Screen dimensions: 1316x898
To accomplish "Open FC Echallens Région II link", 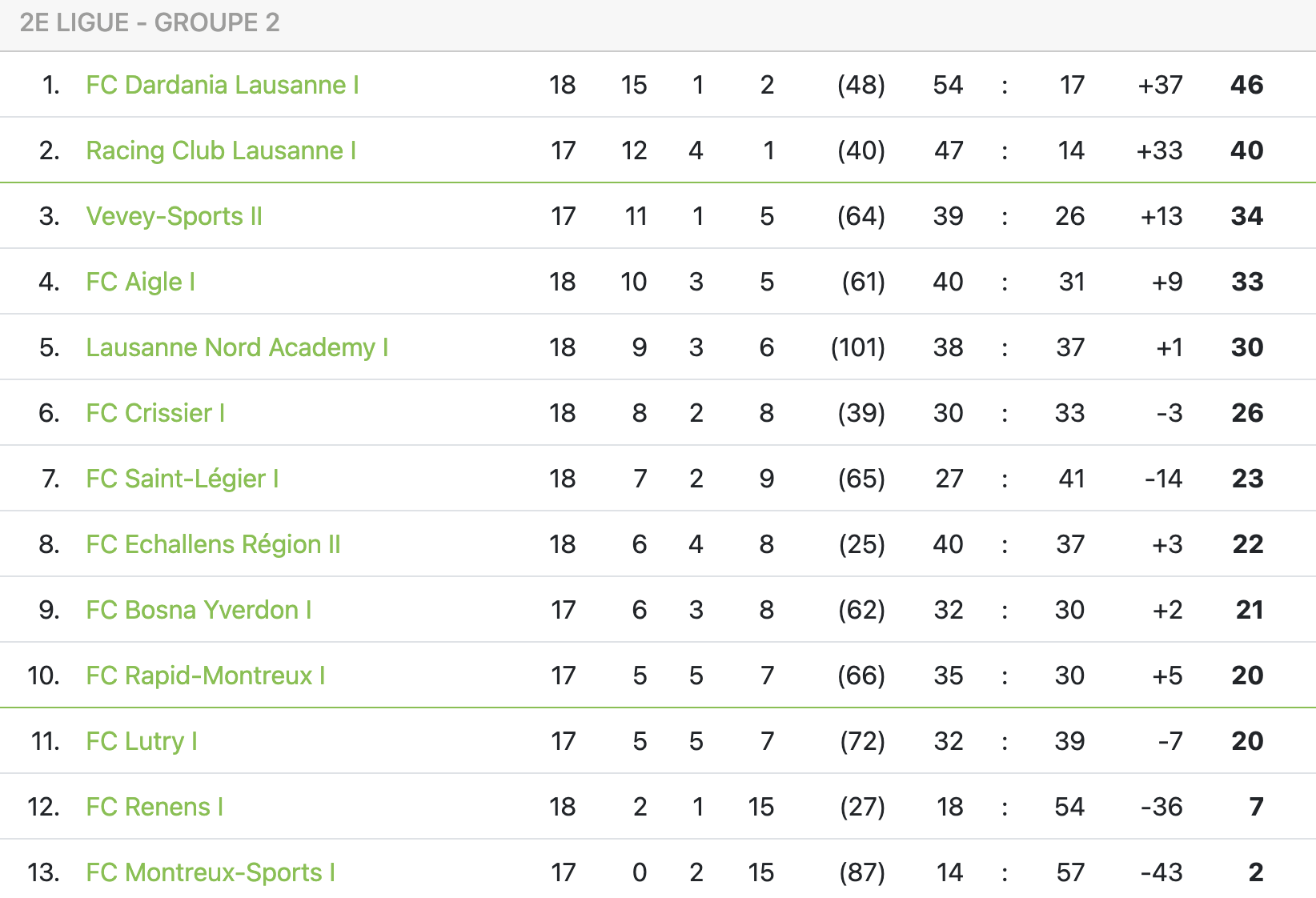I will tap(214, 544).
